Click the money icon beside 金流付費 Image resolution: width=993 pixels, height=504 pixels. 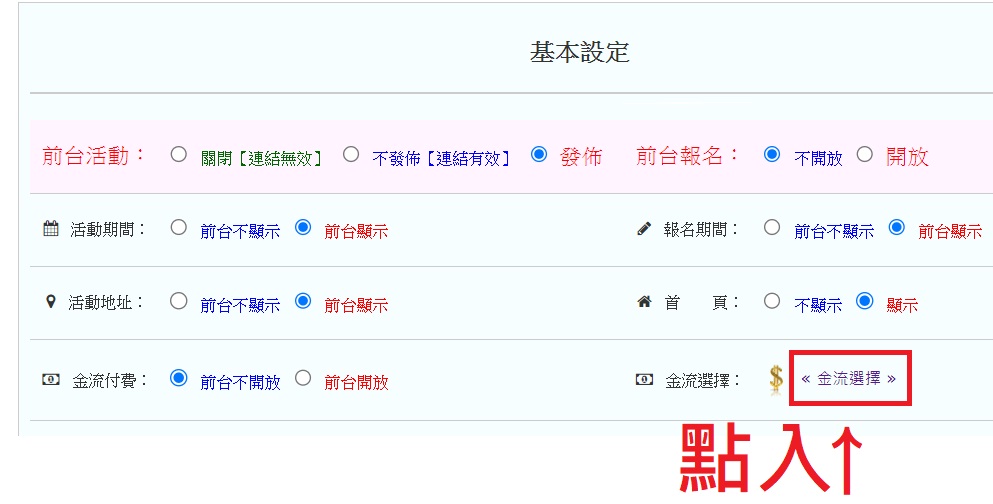click(x=51, y=380)
